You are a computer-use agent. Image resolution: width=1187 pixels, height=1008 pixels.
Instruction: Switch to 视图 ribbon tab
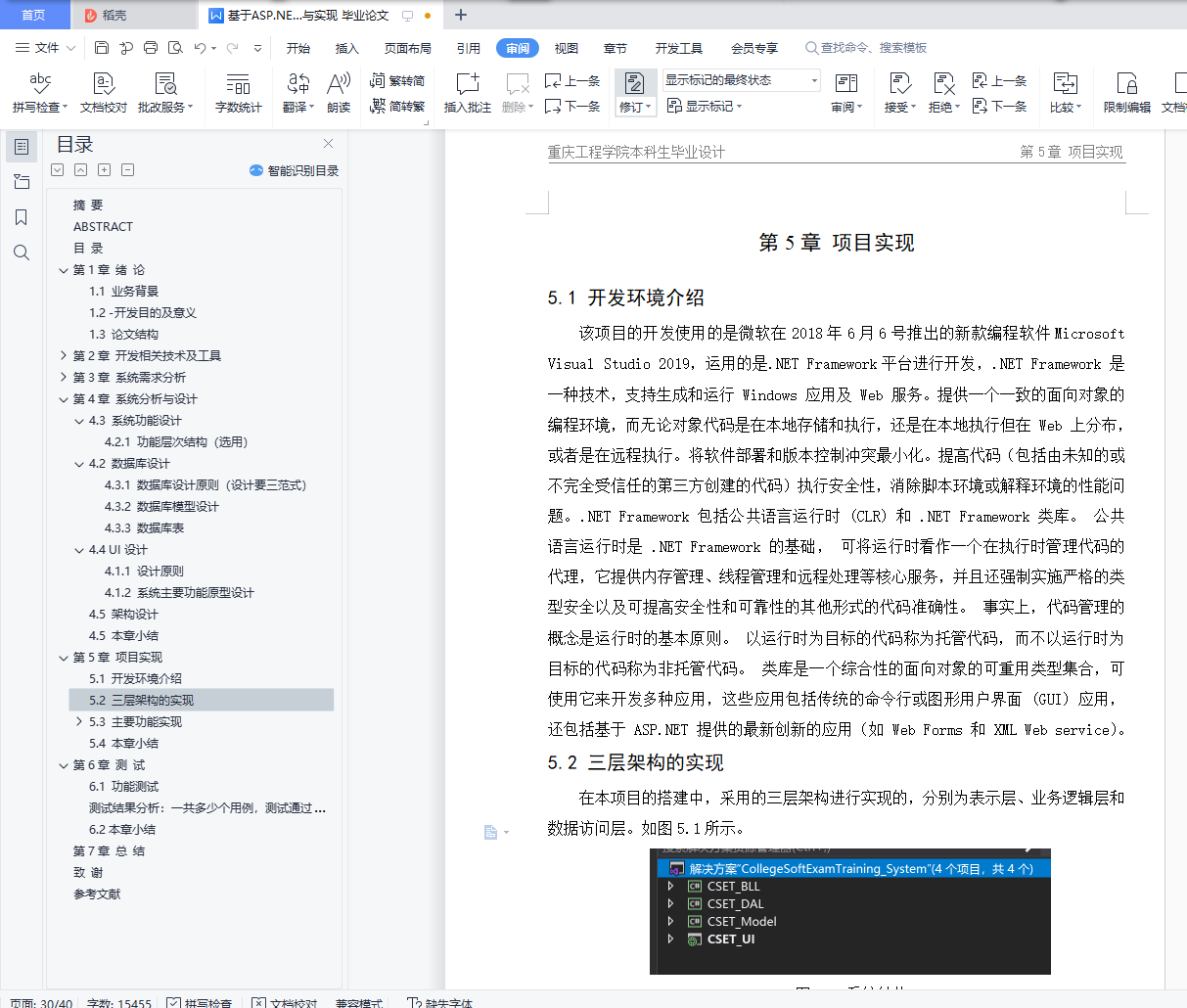tap(567, 48)
